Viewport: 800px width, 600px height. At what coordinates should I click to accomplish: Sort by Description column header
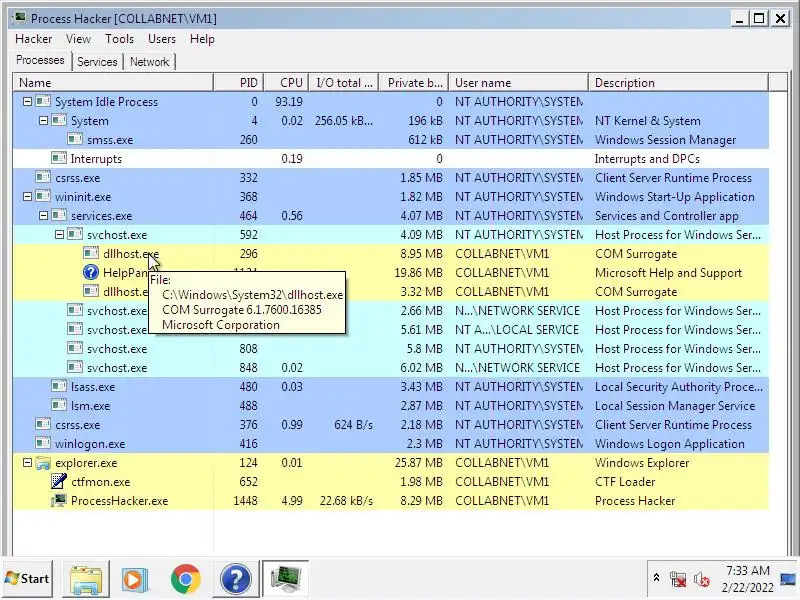click(678, 83)
